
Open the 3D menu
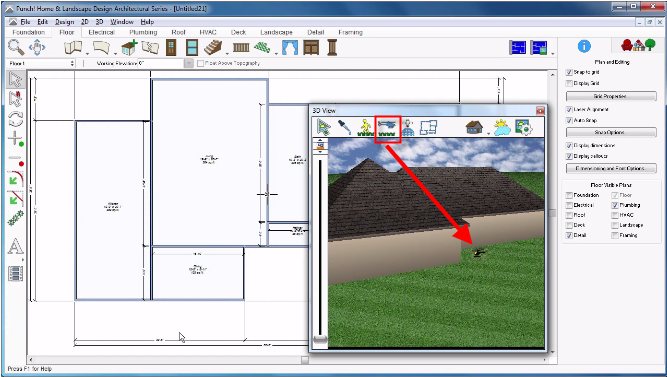99,22
